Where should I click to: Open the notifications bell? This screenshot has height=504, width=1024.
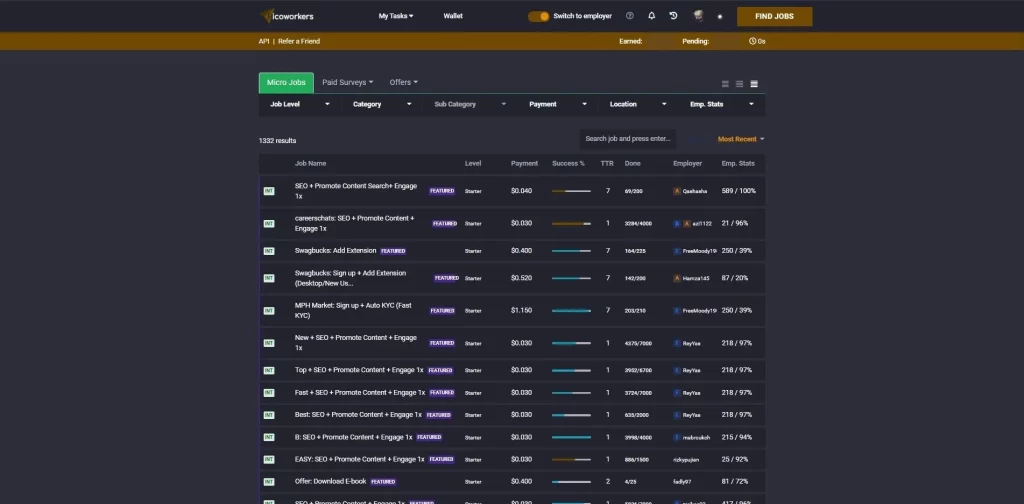click(651, 16)
